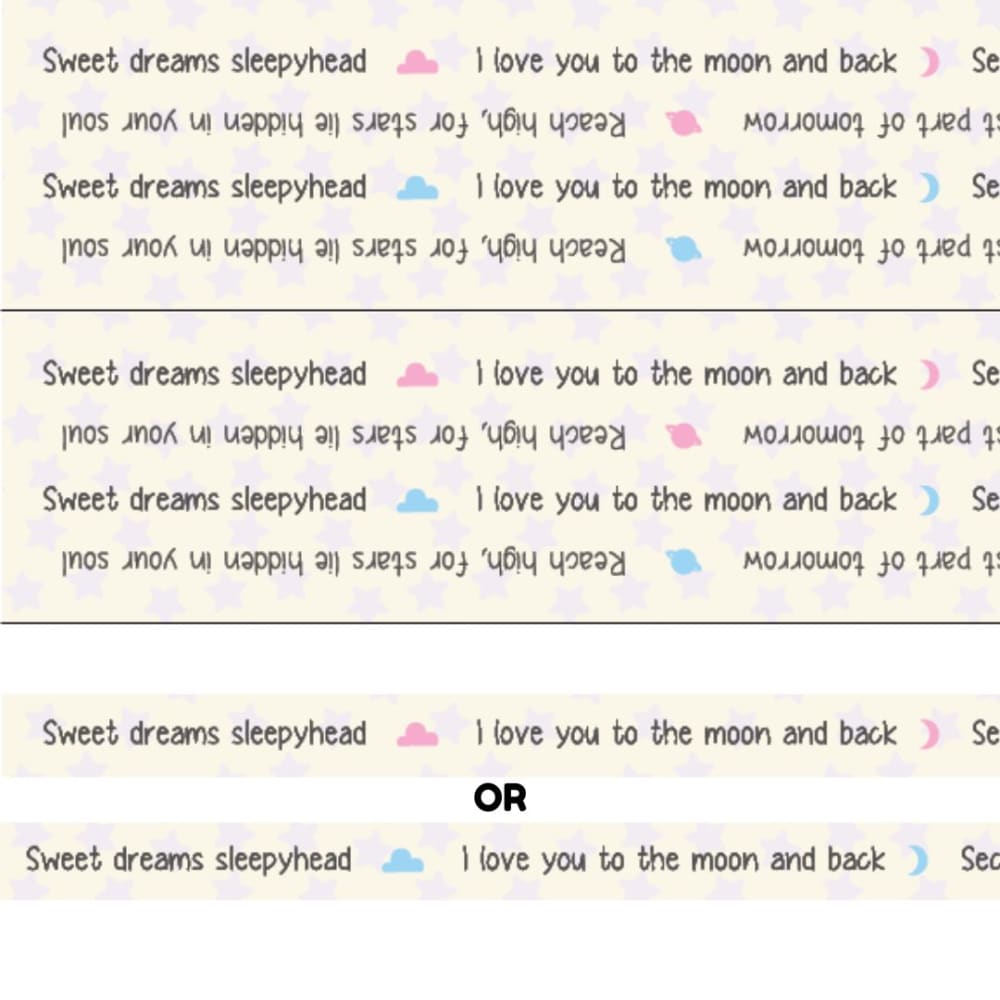Click the blue cloud in the middle panel
Image resolution: width=1000 pixels, height=1000 pixels.
pos(417,500)
